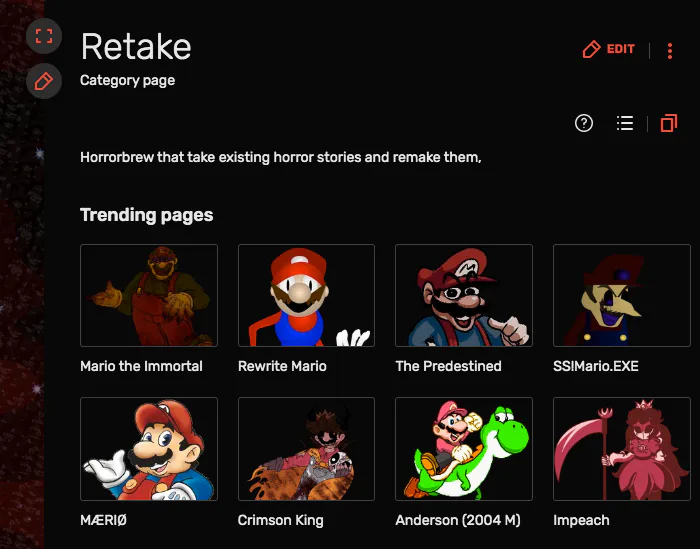Open the Anderson (2004 M) thumbnail
Viewport: 700px width, 549px height.
[x=464, y=449]
